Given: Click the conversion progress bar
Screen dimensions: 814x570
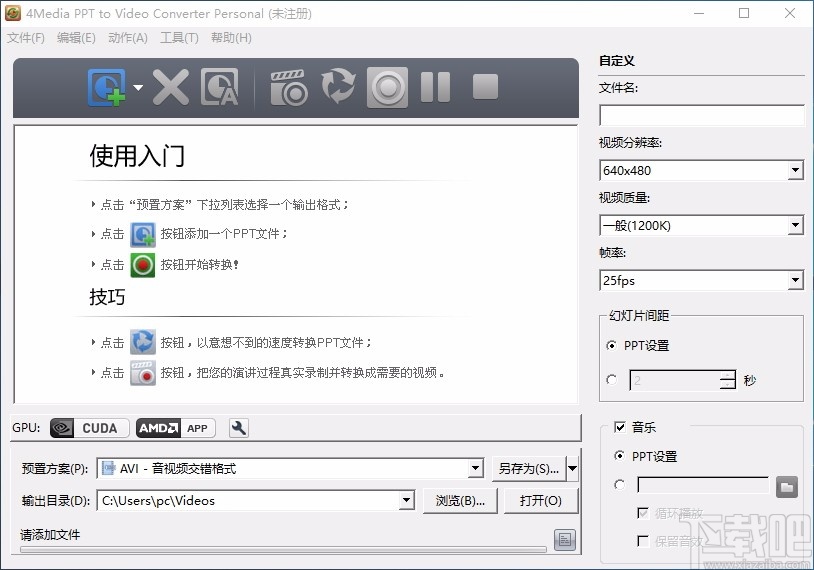Looking at the screenshot, I should pyautogui.click(x=283, y=549).
